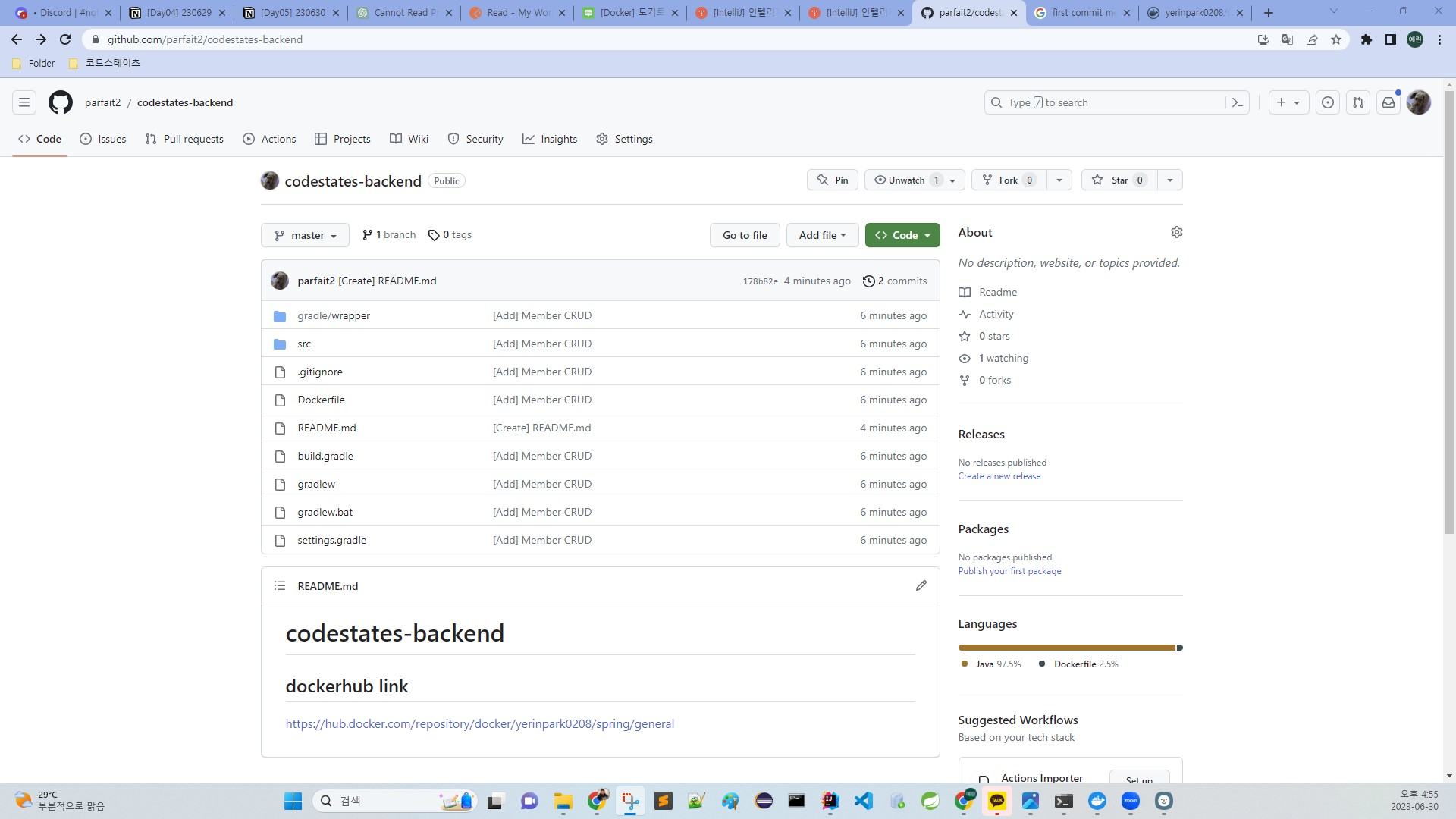Expand the Add file dropdown
1456x819 pixels.
(822, 235)
